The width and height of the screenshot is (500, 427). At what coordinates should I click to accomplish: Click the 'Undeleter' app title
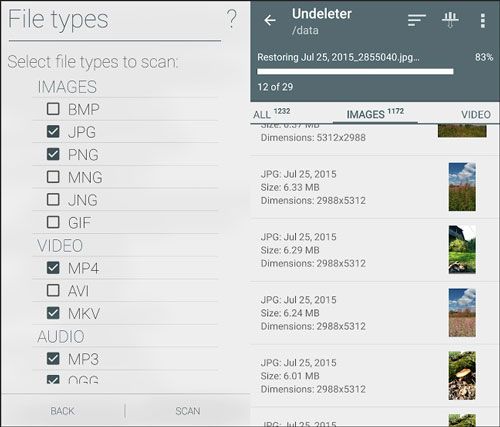322,14
